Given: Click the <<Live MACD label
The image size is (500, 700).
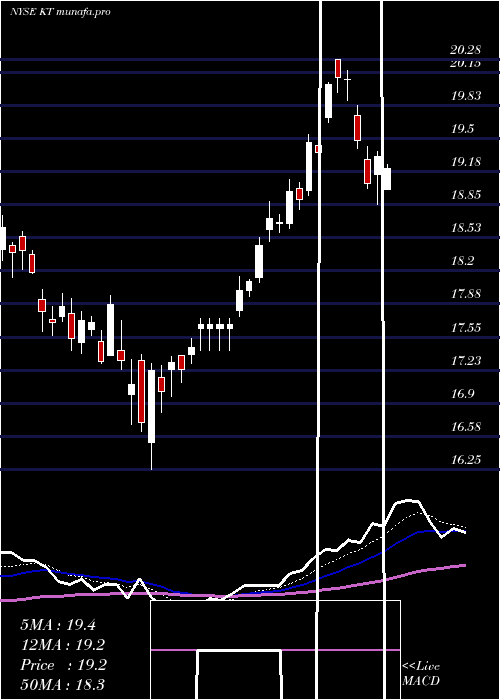Looking at the screenshot, I should [421, 673].
